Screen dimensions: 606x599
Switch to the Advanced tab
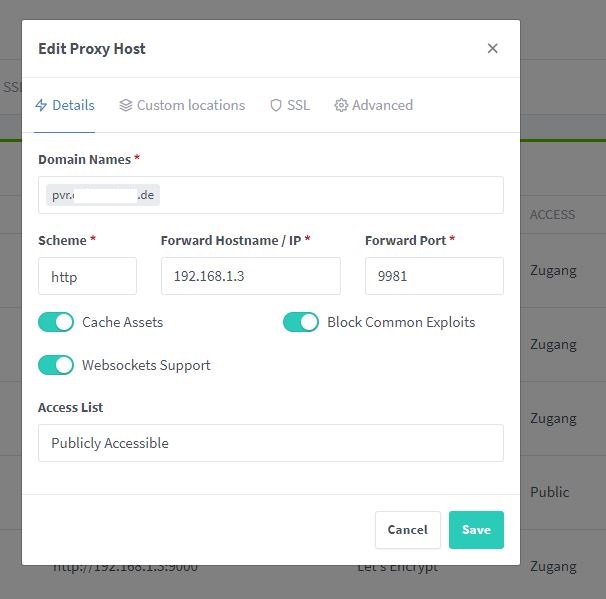point(374,105)
